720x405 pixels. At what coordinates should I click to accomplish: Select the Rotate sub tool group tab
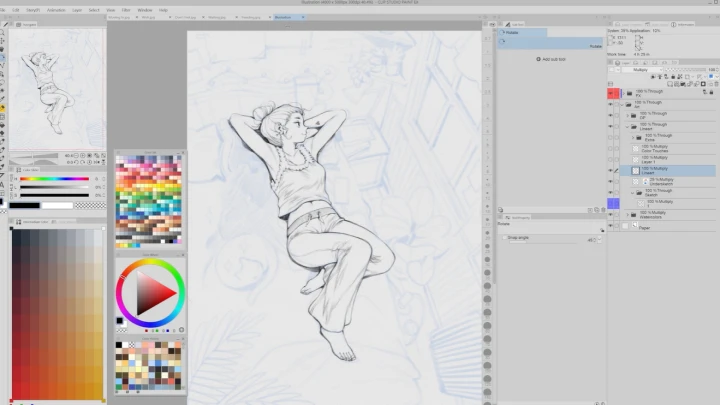tap(522, 33)
